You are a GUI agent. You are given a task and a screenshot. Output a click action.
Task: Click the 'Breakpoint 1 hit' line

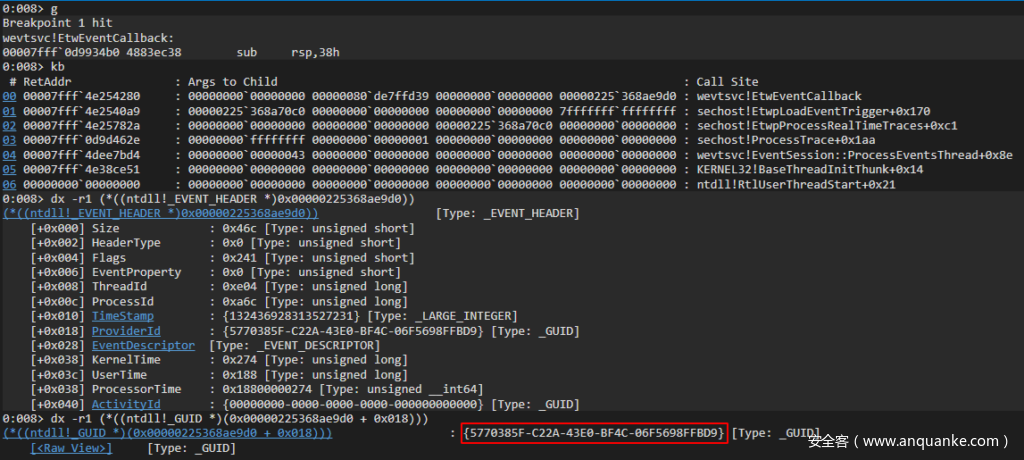pyautogui.click(x=50, y=23)
